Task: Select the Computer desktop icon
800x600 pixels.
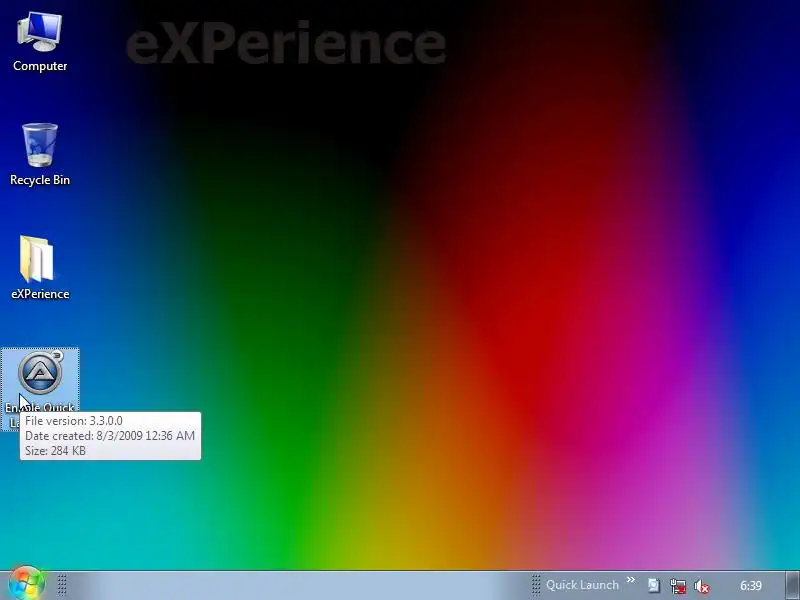Action: (x=40, y=42)
